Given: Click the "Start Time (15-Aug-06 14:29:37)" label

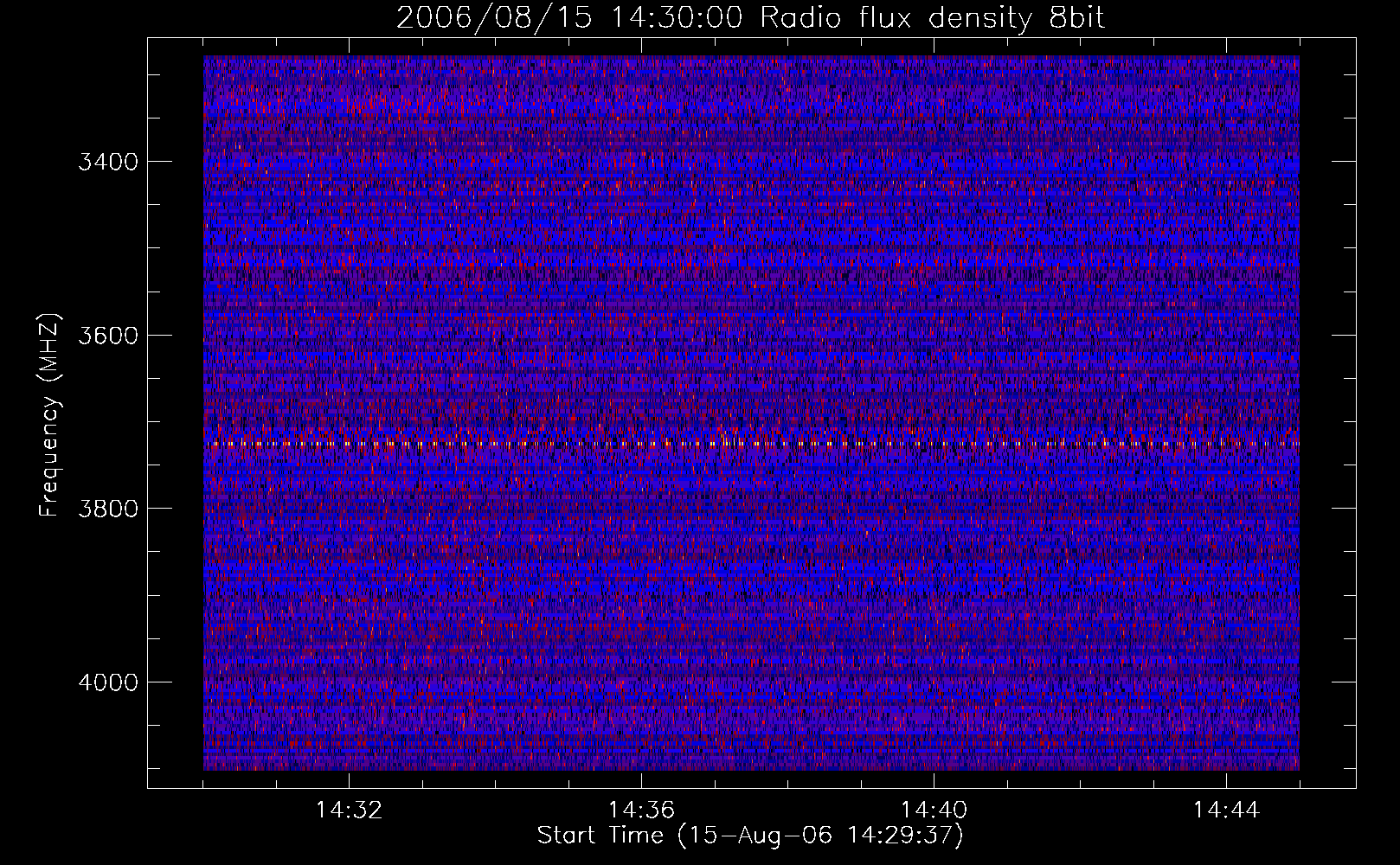Looking at the screenshot, I should [x=750, y=836].
